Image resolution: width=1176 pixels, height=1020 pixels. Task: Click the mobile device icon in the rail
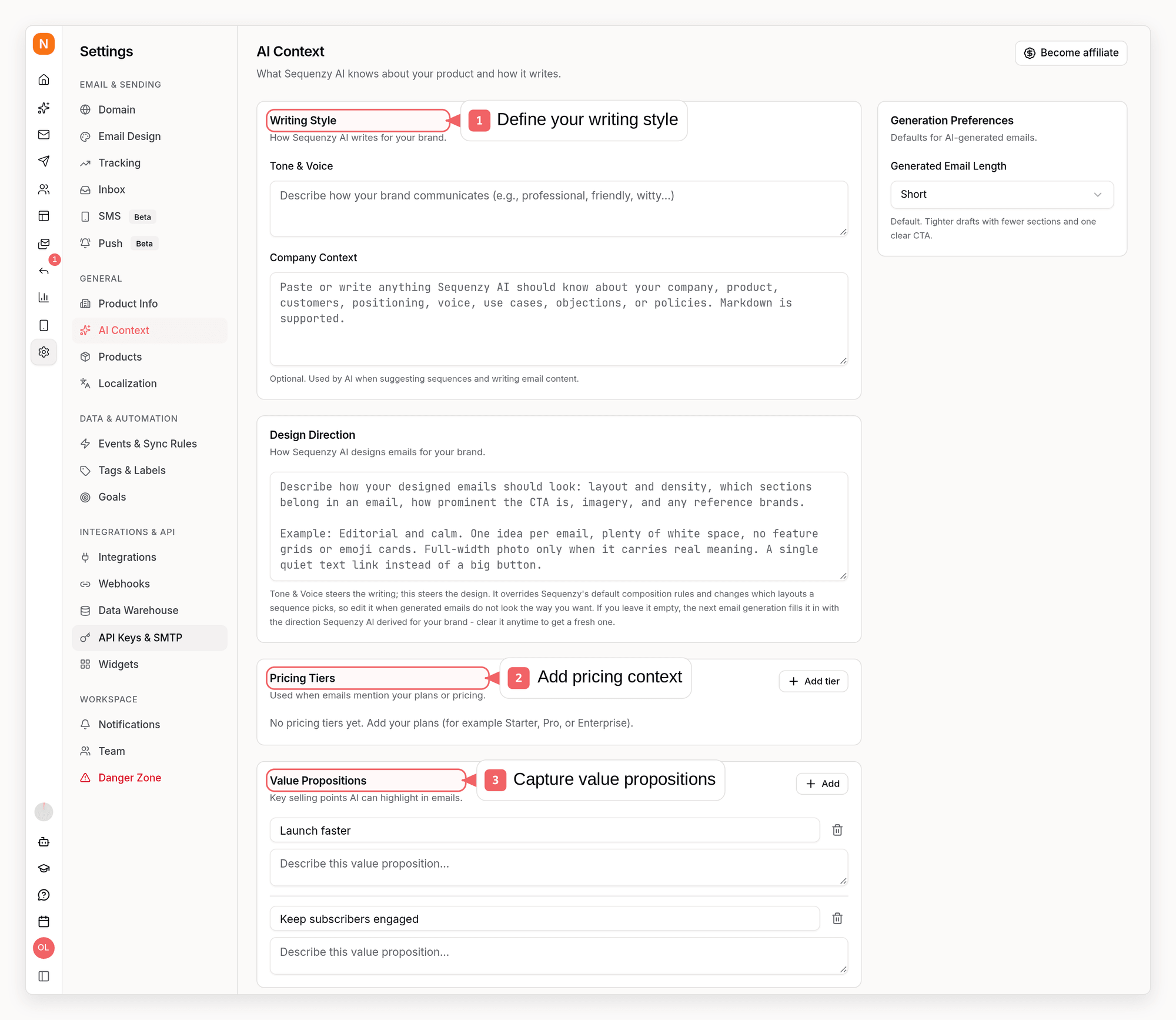click(x=44, y=325)
